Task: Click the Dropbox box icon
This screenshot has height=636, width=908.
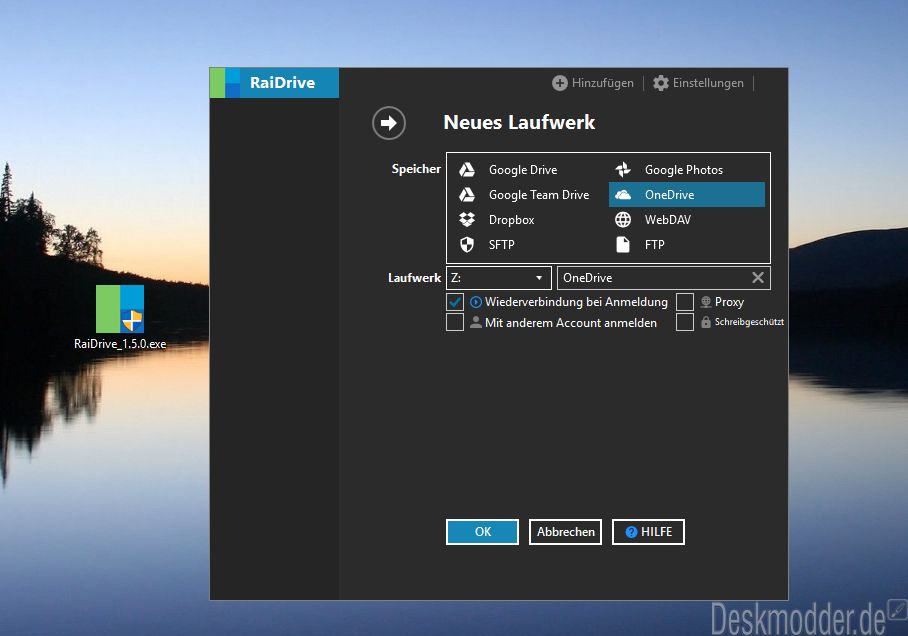Action: click(467, 220)
